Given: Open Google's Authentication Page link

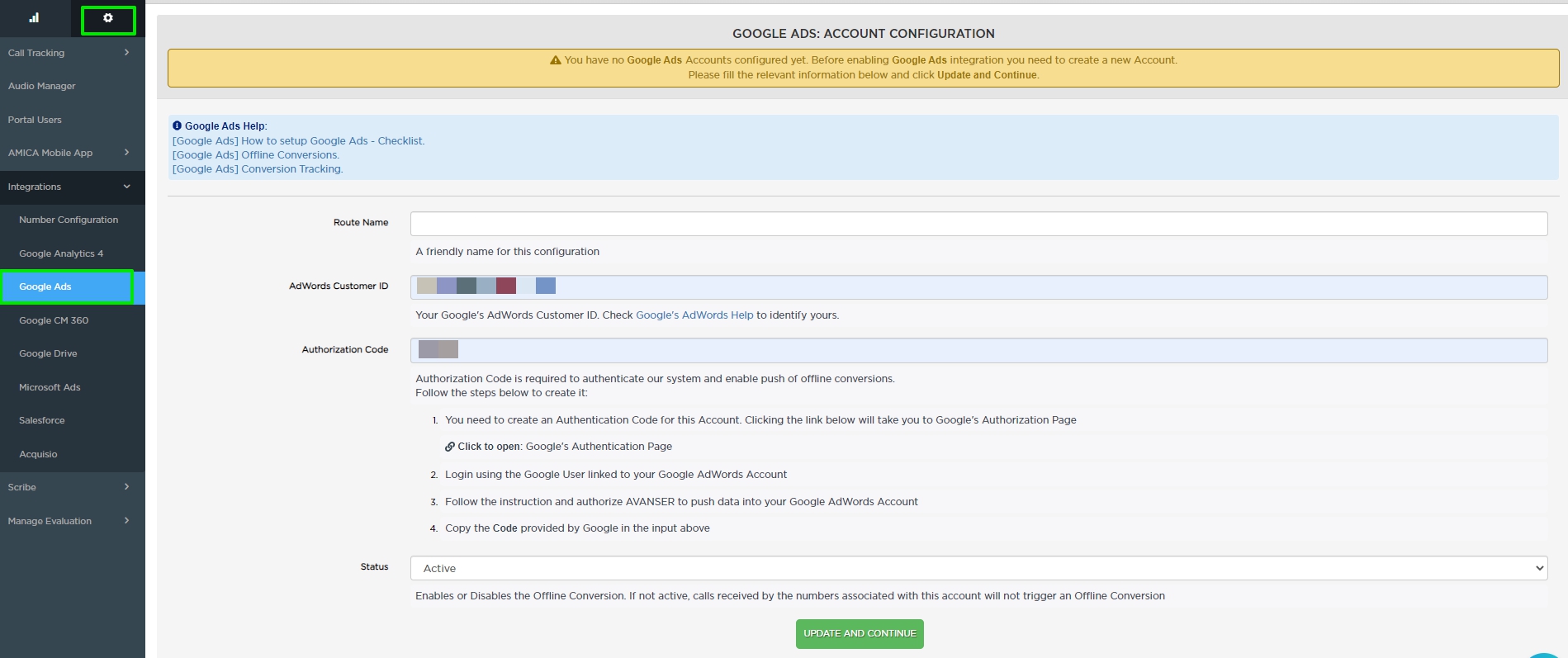Looking at the screenshot, I should point(599,447).
